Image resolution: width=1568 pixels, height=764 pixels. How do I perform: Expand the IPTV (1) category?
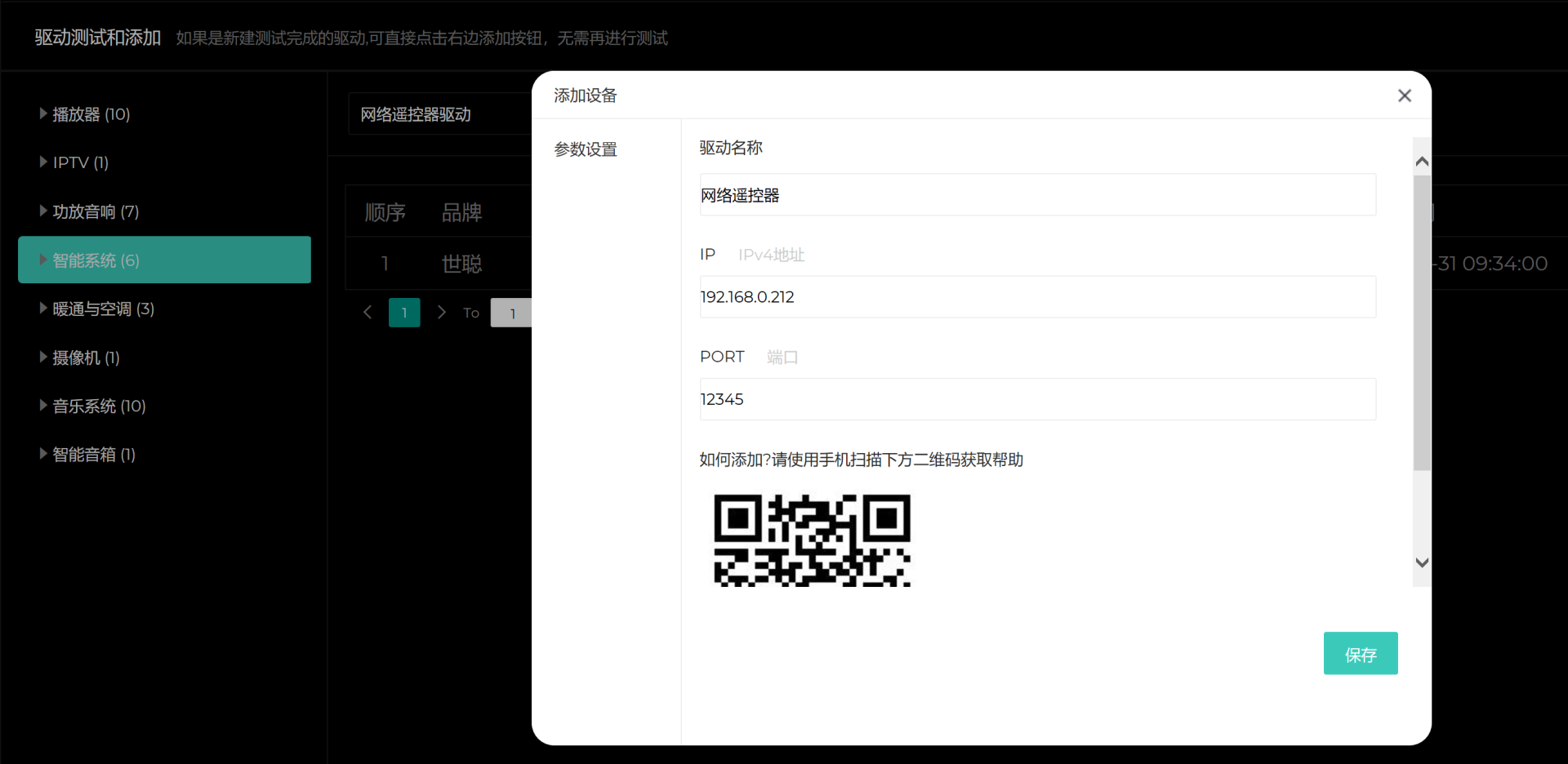(x=43, y=162)
